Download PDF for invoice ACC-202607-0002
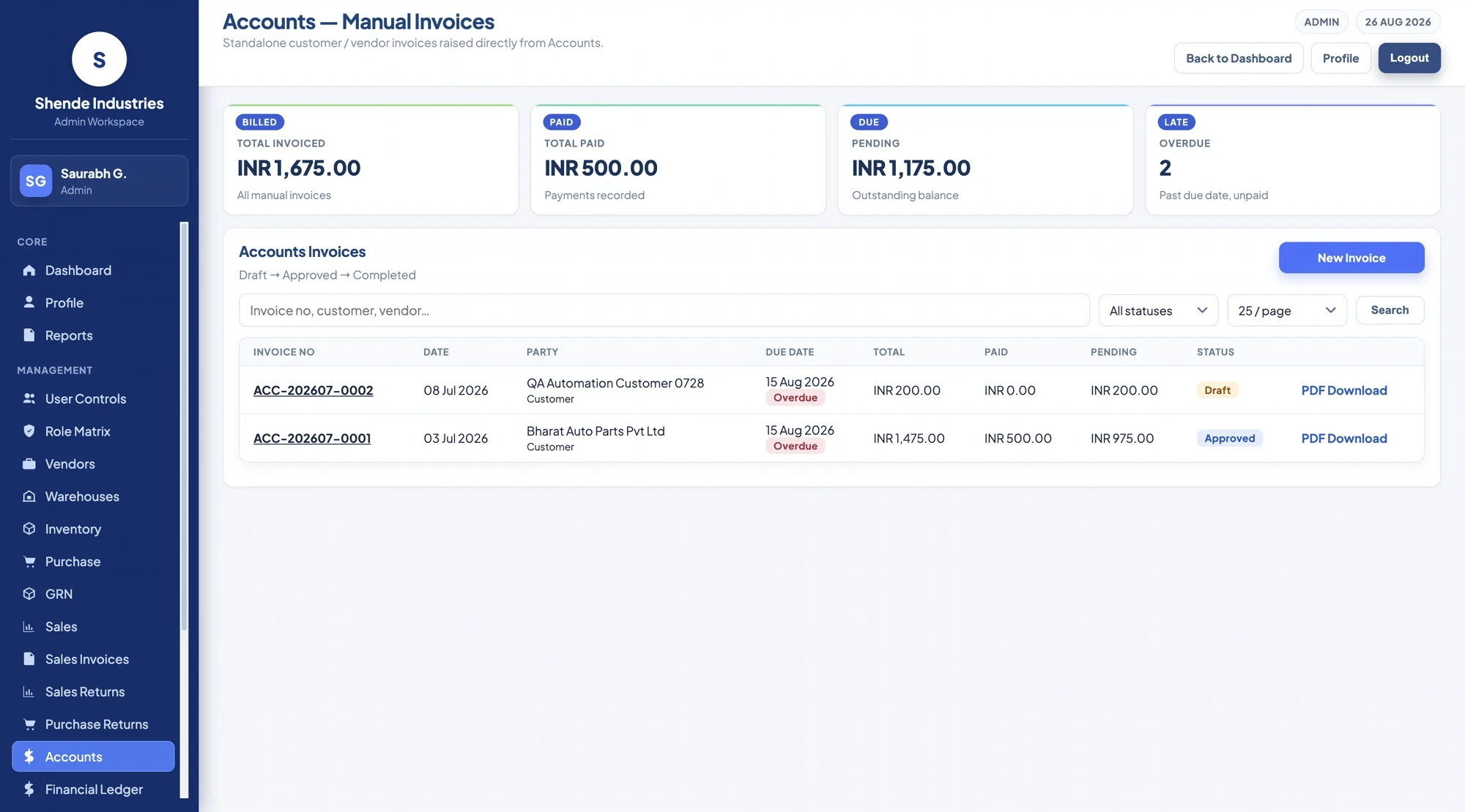This screenshot has width=1465, height=812. point(1344,390)
